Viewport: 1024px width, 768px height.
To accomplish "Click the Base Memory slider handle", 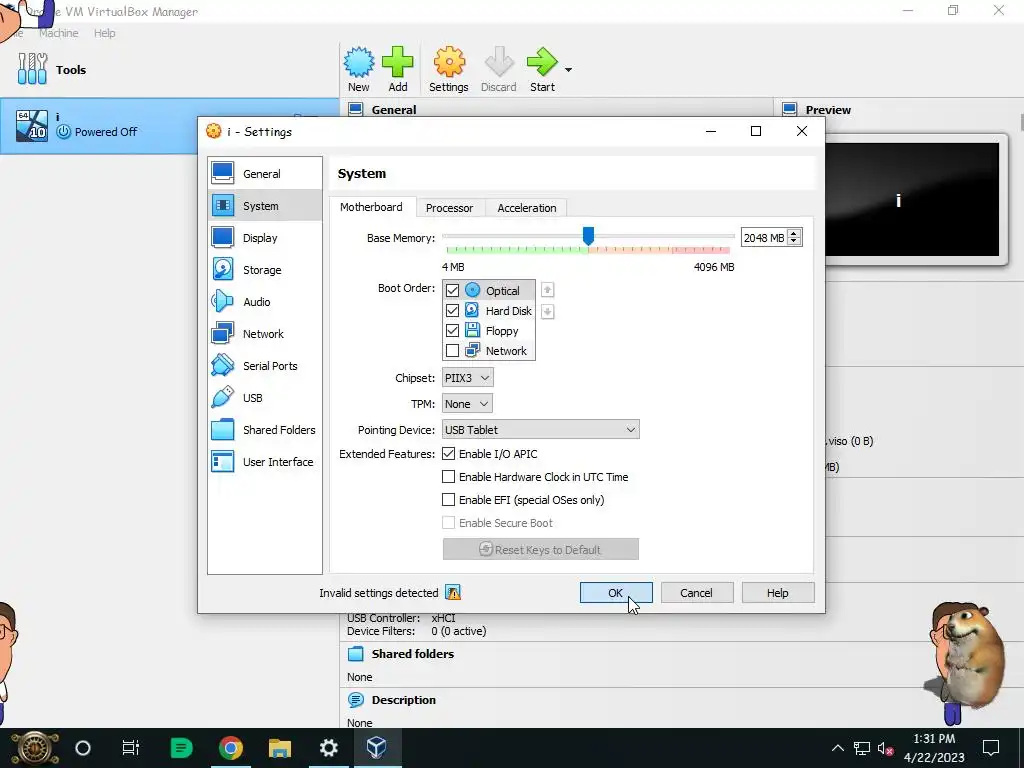I will (588, 236).
